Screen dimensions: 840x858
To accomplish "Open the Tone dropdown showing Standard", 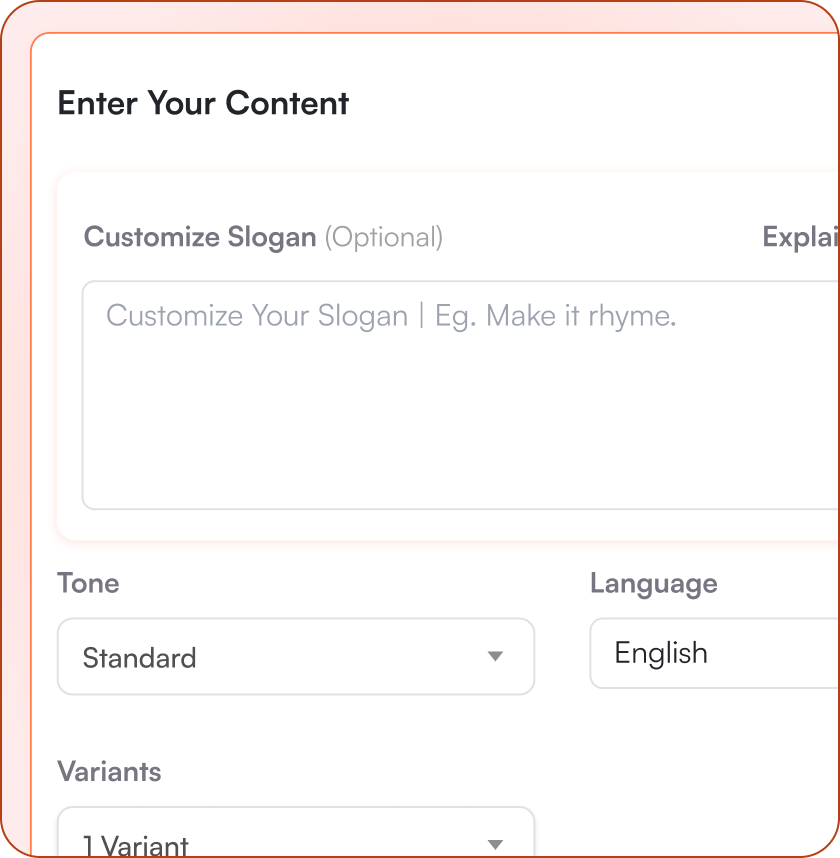I will pos(296,657).
